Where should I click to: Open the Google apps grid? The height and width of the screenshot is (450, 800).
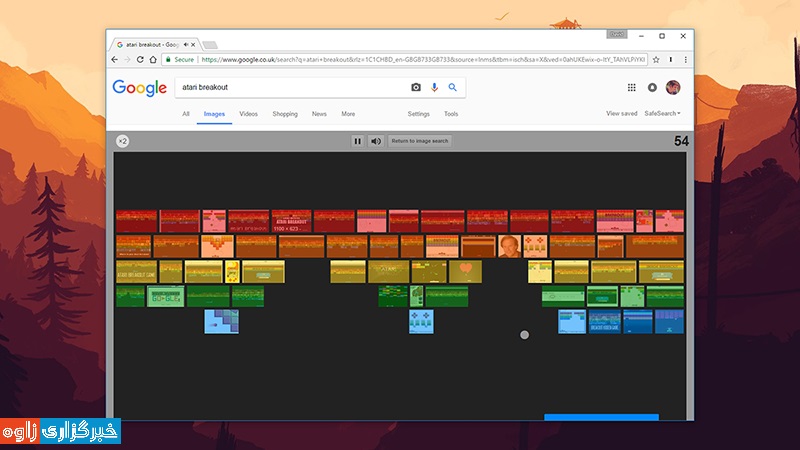[x=631, y=88]
